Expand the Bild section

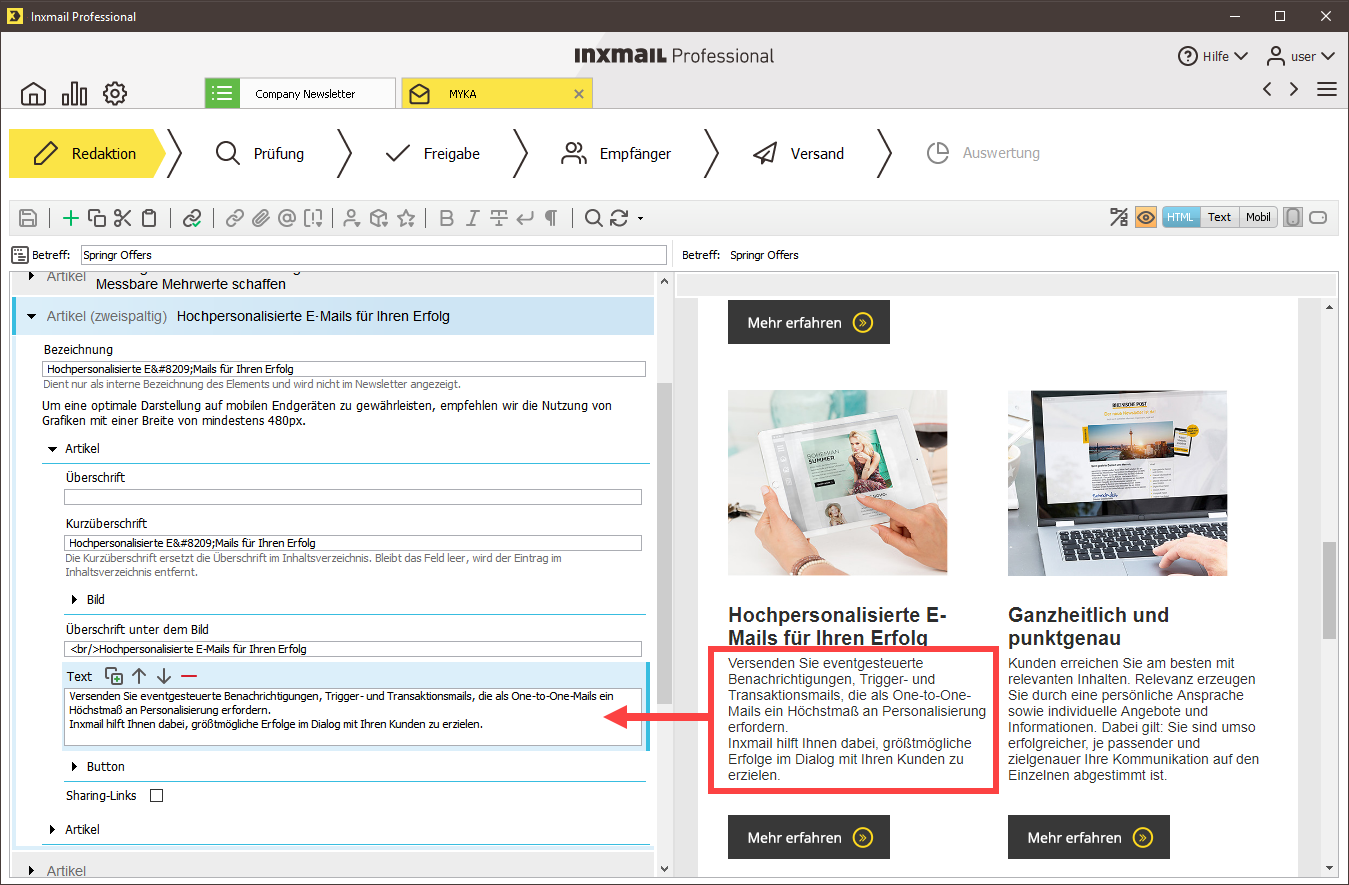tap(74, 600)
